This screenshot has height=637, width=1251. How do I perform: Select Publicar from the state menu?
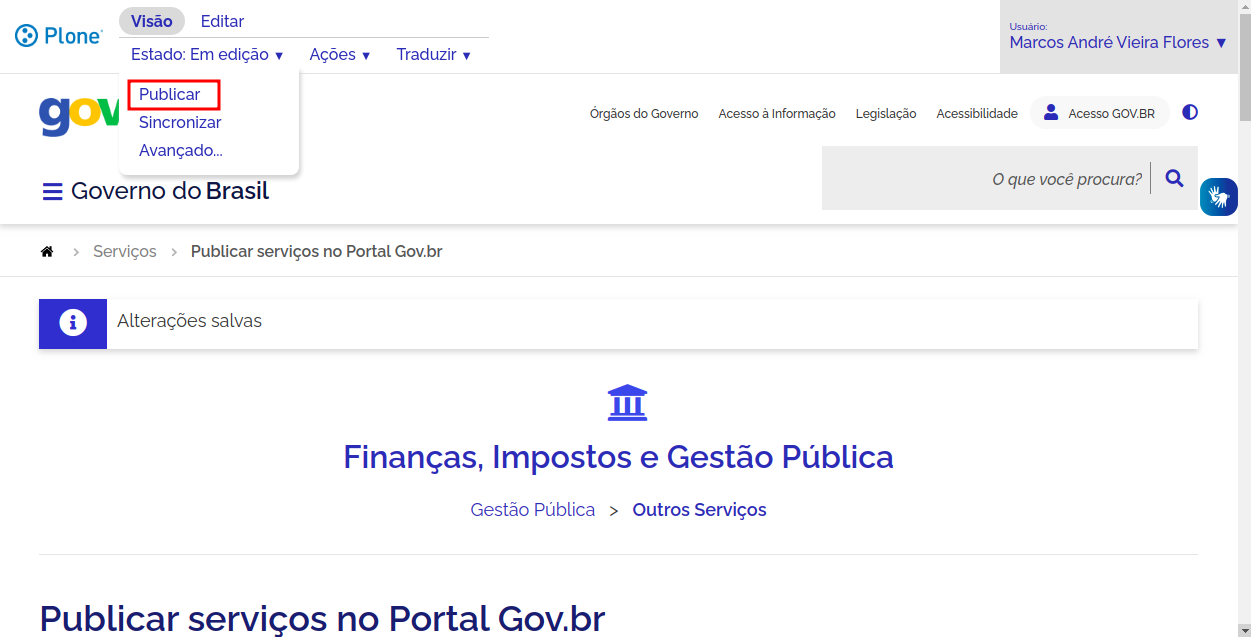pyautogui.click(x=170, y=95)
